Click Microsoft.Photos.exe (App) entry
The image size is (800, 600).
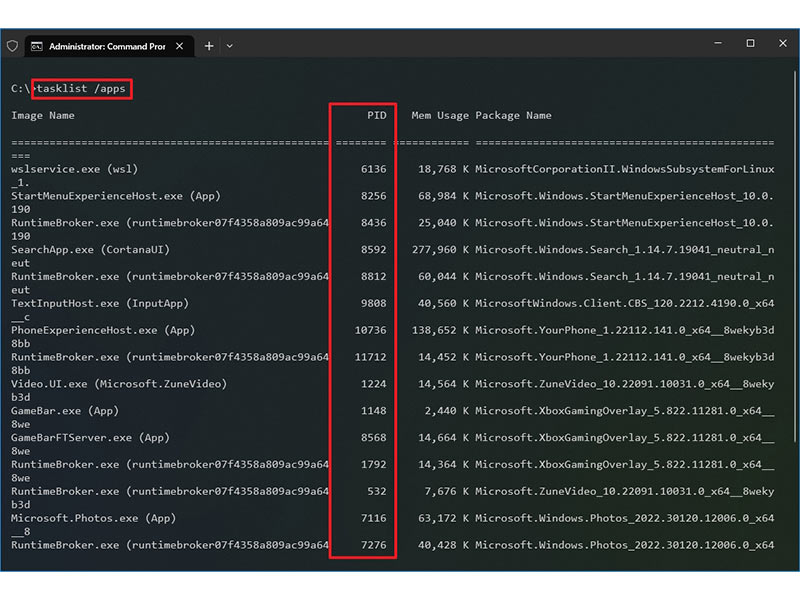point(93,518)
